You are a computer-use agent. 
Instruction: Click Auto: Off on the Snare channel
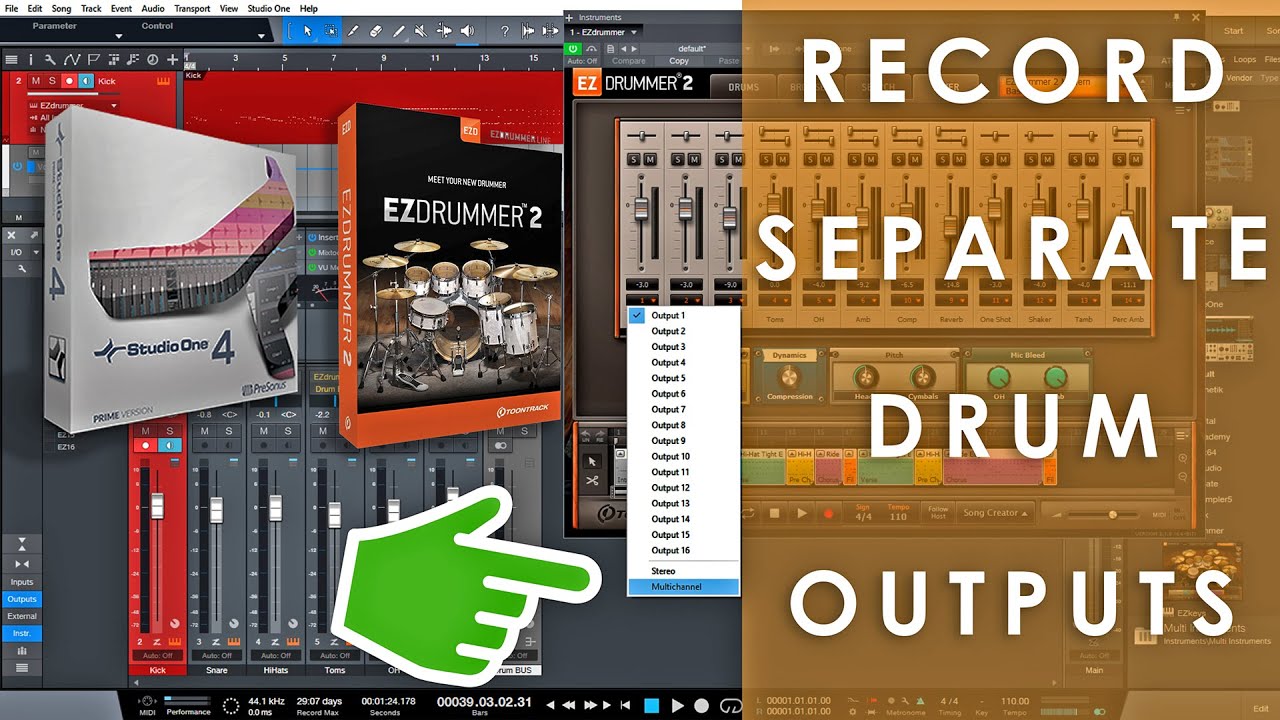tap(216, 656)
